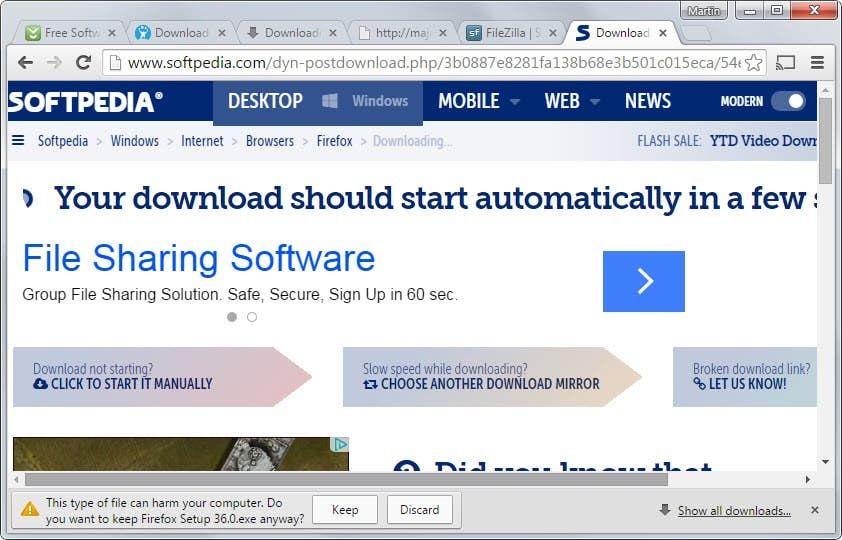Go to Browsers breadcrumb link
Image resolution: width=842 pixels, height=540 pixels.
tap(270, 141)
